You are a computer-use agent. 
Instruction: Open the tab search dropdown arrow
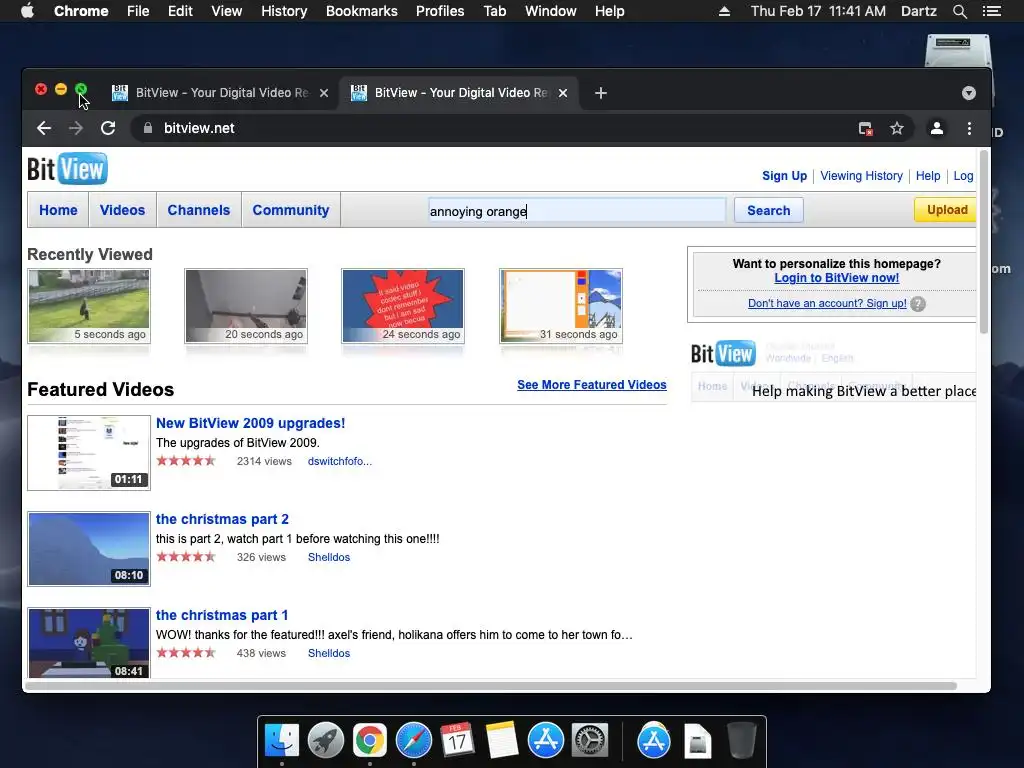(x=968, y=93)
